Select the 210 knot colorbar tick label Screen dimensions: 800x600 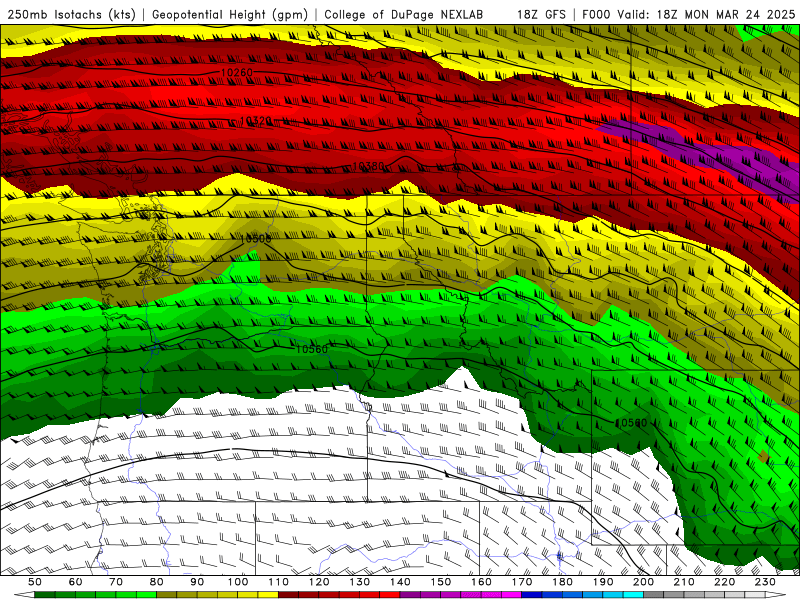684,582
